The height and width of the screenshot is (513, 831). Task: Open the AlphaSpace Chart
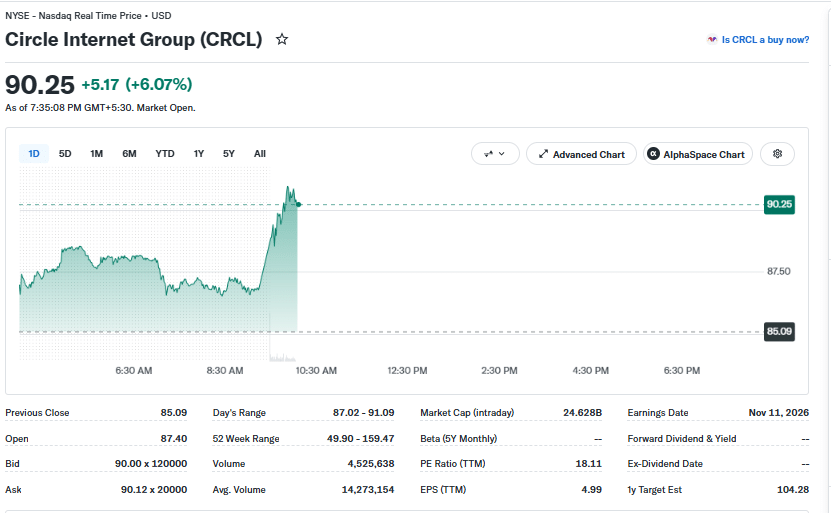pos(698,154)
